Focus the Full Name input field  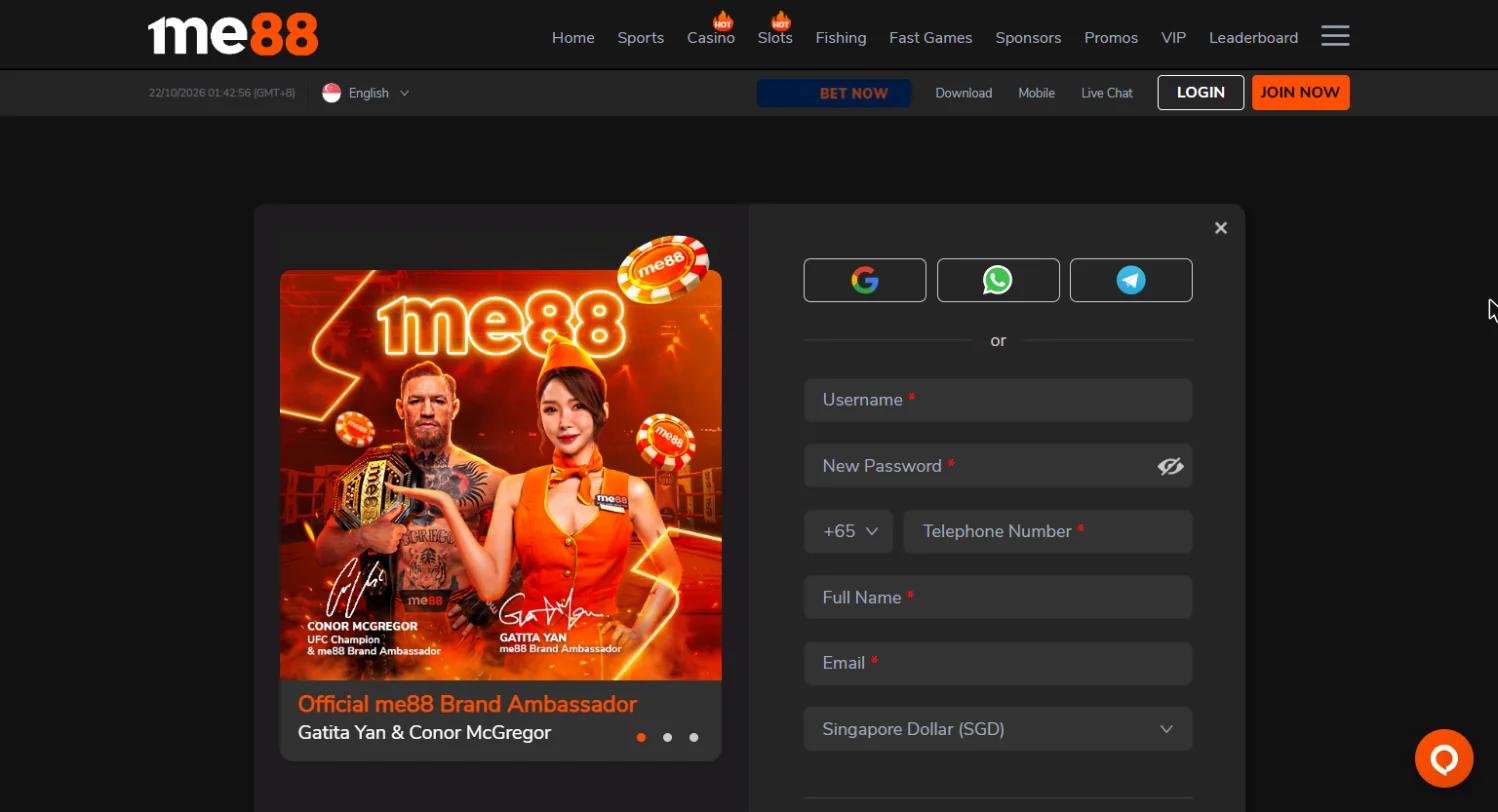(998, 597)
